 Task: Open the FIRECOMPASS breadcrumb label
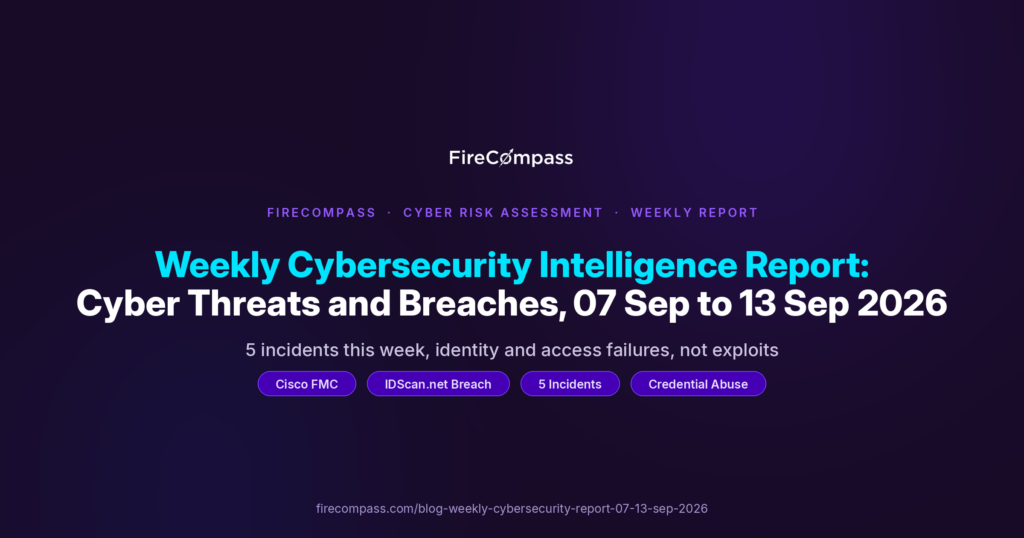[321, 213]
